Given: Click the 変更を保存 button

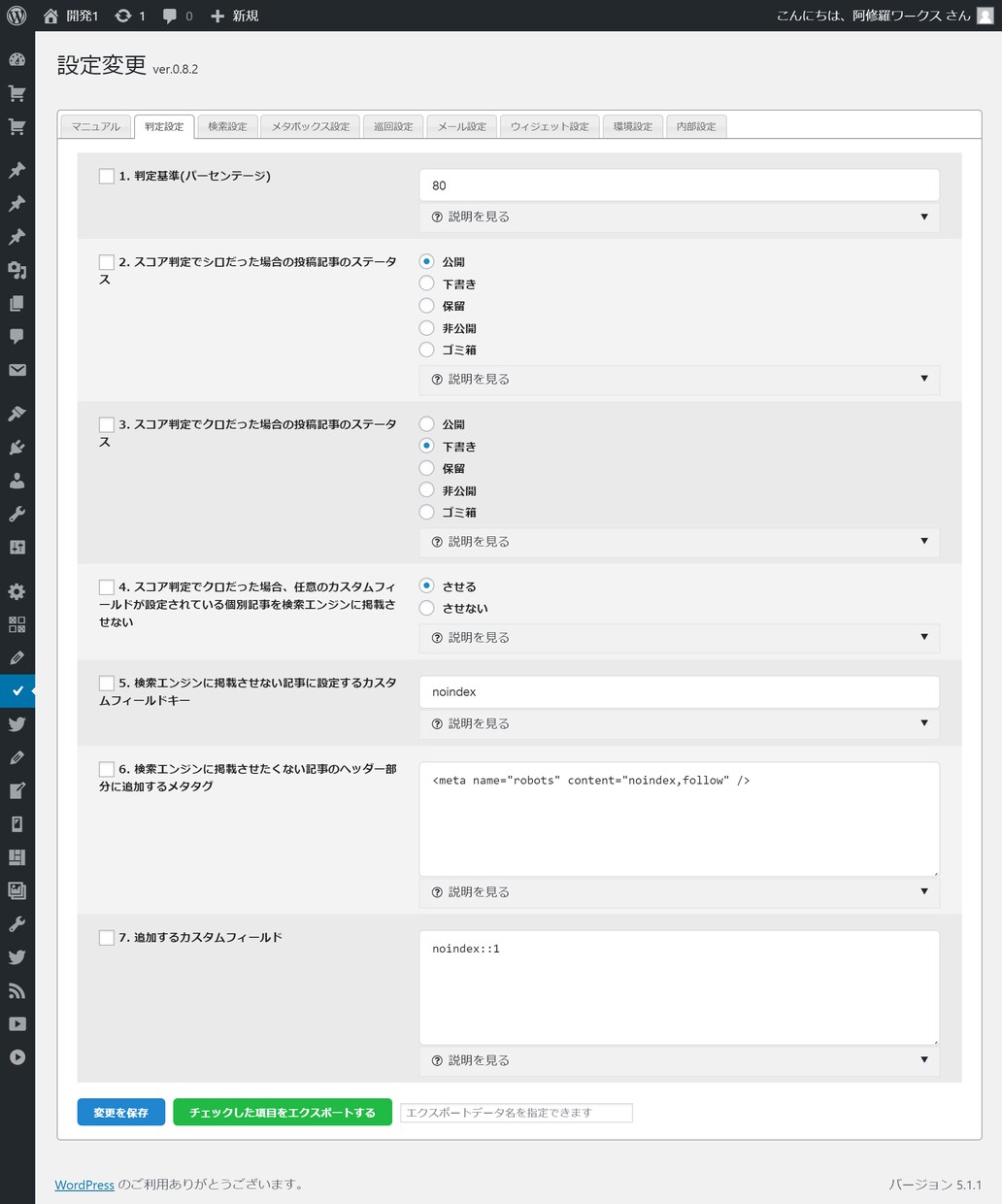Looking at the screenshot, I should (x=121, y=1113).
